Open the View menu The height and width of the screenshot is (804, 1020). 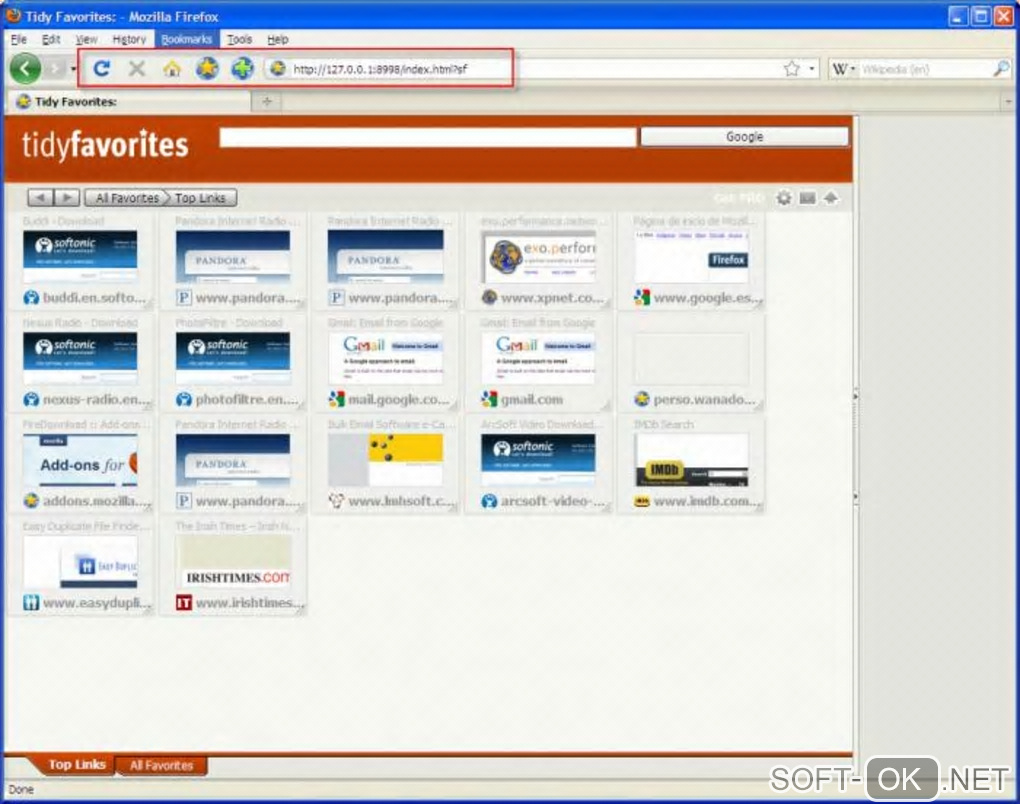coord(87,39)
